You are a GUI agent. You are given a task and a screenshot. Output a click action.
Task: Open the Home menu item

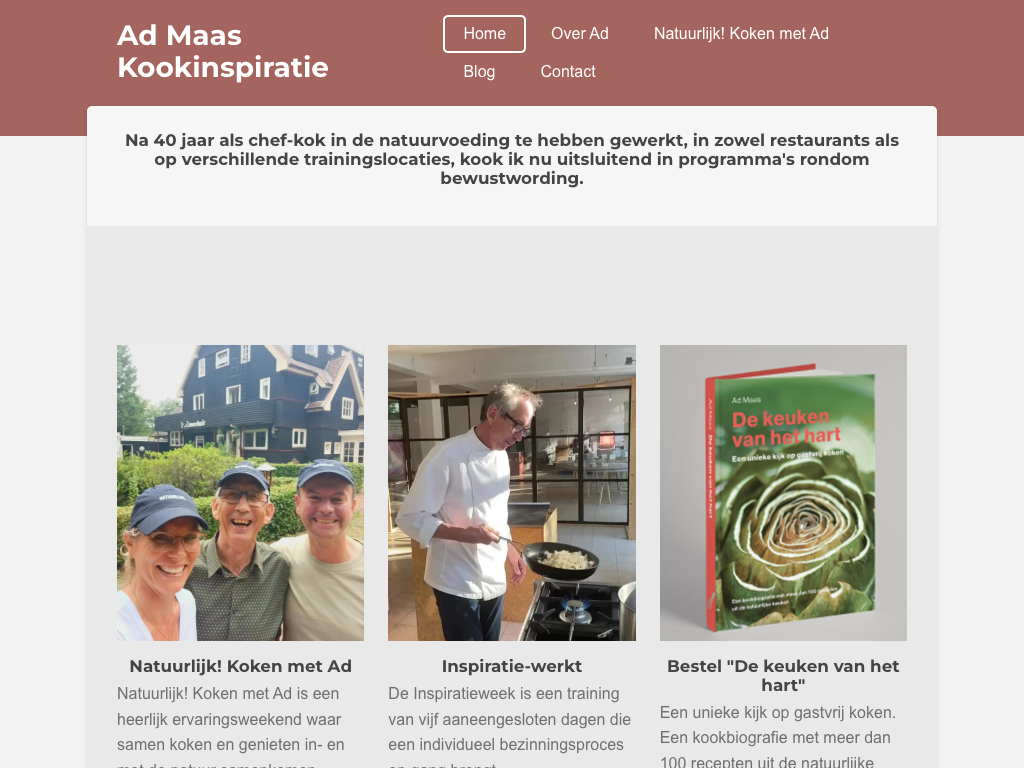(484, 34)
